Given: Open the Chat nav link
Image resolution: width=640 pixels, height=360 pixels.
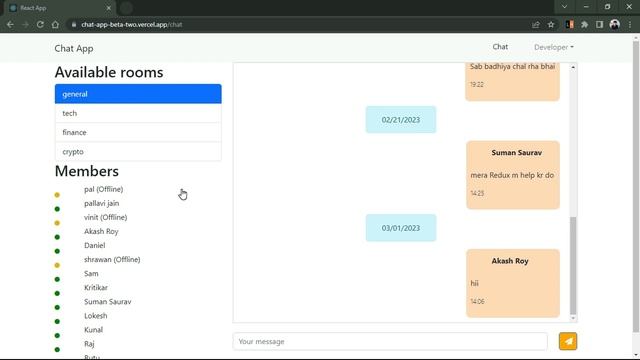Looking at the screenshot, I should [x=500, y=47].
